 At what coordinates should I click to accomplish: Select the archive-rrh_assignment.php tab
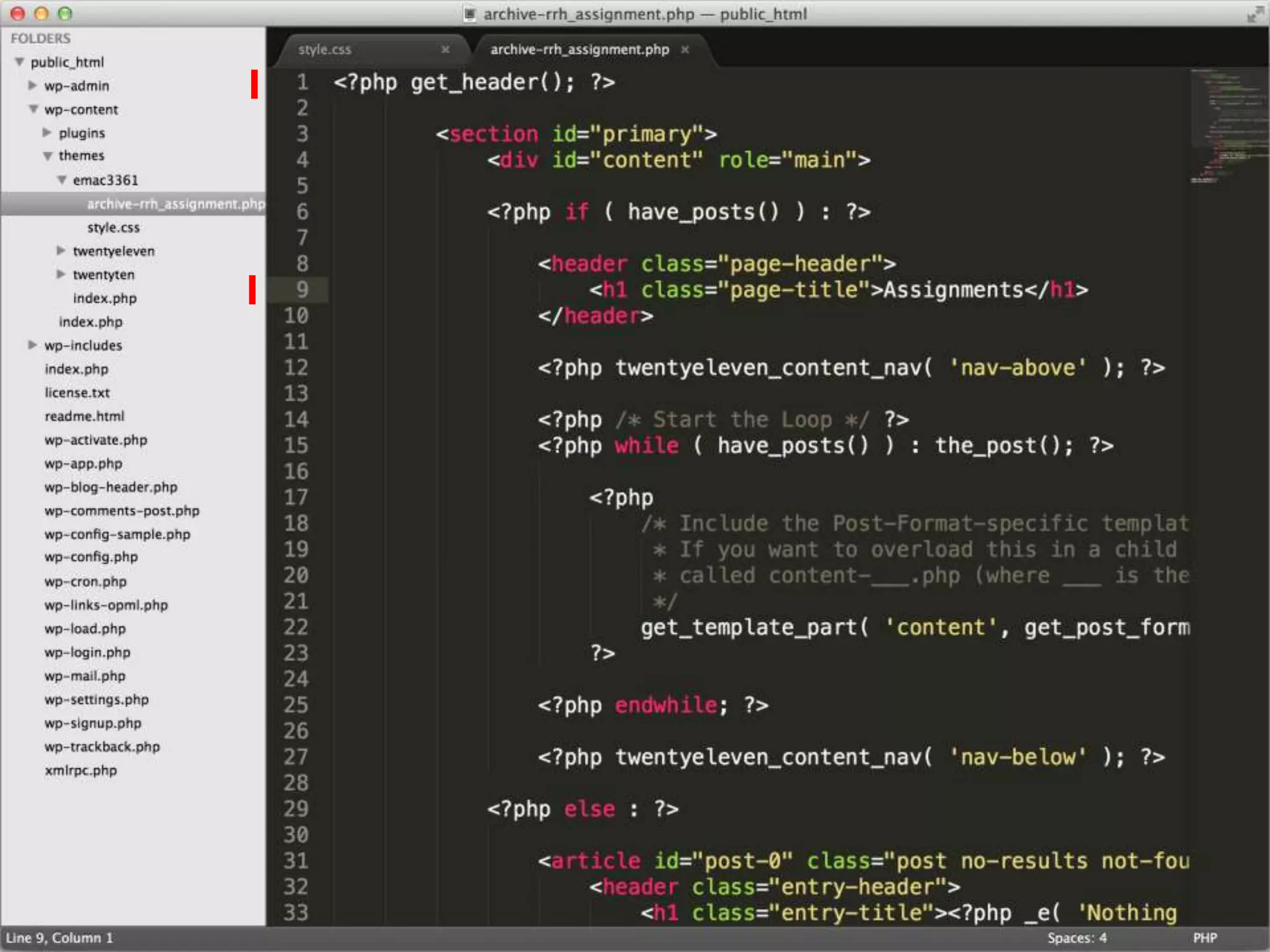click(579, 50)
